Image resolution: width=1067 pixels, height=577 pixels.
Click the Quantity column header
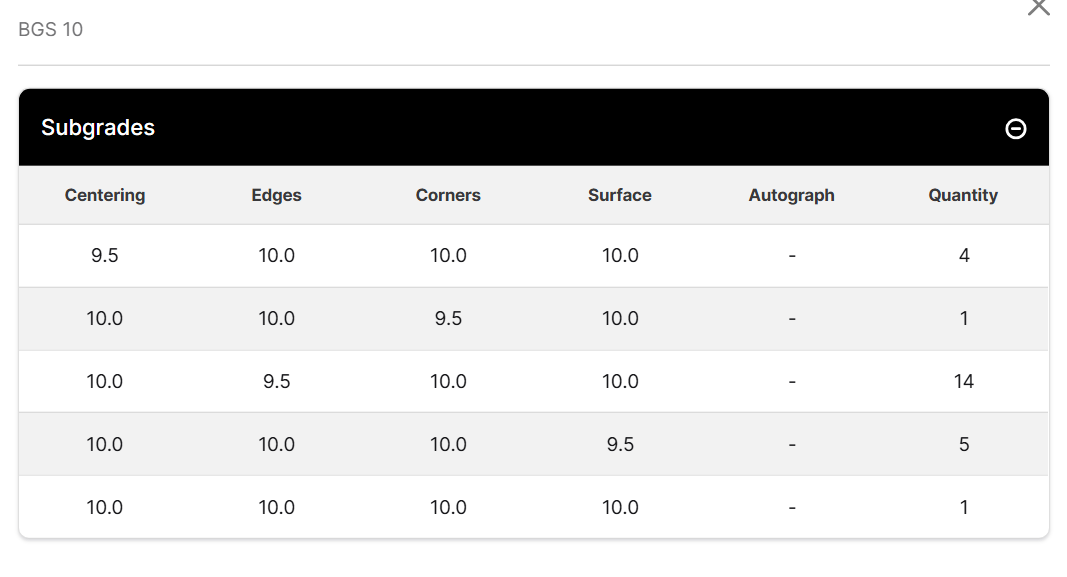[963, 195]
